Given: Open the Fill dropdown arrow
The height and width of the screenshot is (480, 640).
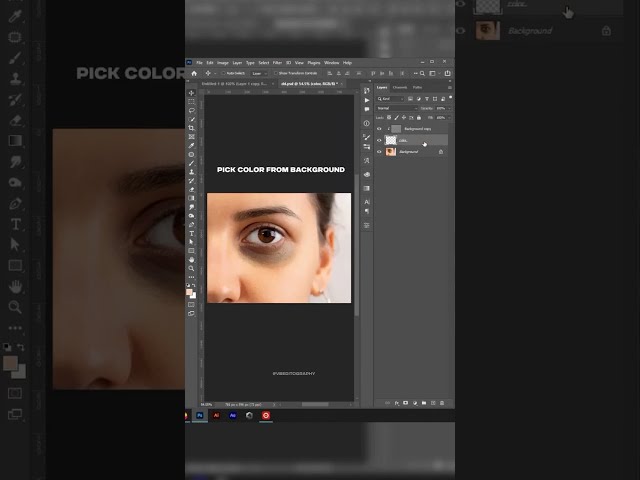Looking at the screenshot, I should [x=449, y=118].
